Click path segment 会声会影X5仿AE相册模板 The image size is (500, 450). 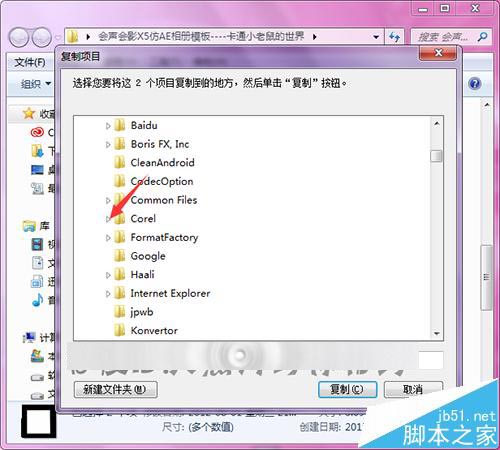click(201, 36)
